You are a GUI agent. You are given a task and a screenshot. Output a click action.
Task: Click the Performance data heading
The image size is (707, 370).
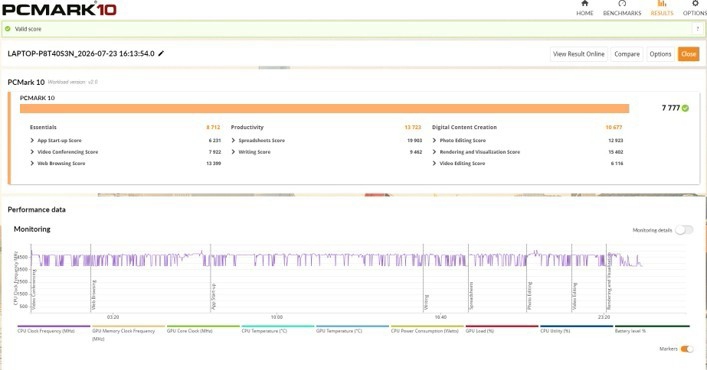[x=37, y=210]
